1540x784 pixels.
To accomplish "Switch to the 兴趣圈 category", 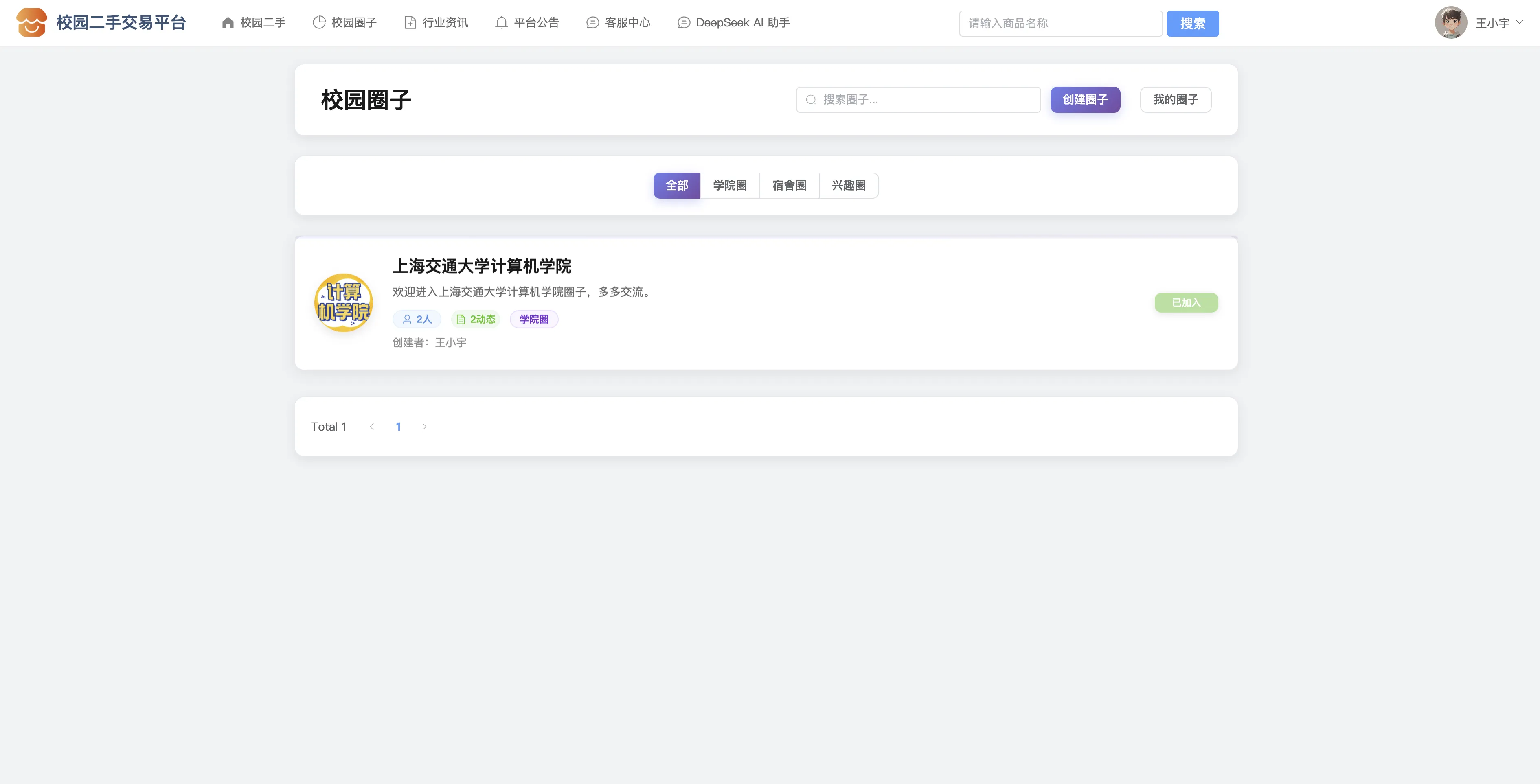I will tap(848, 185).
